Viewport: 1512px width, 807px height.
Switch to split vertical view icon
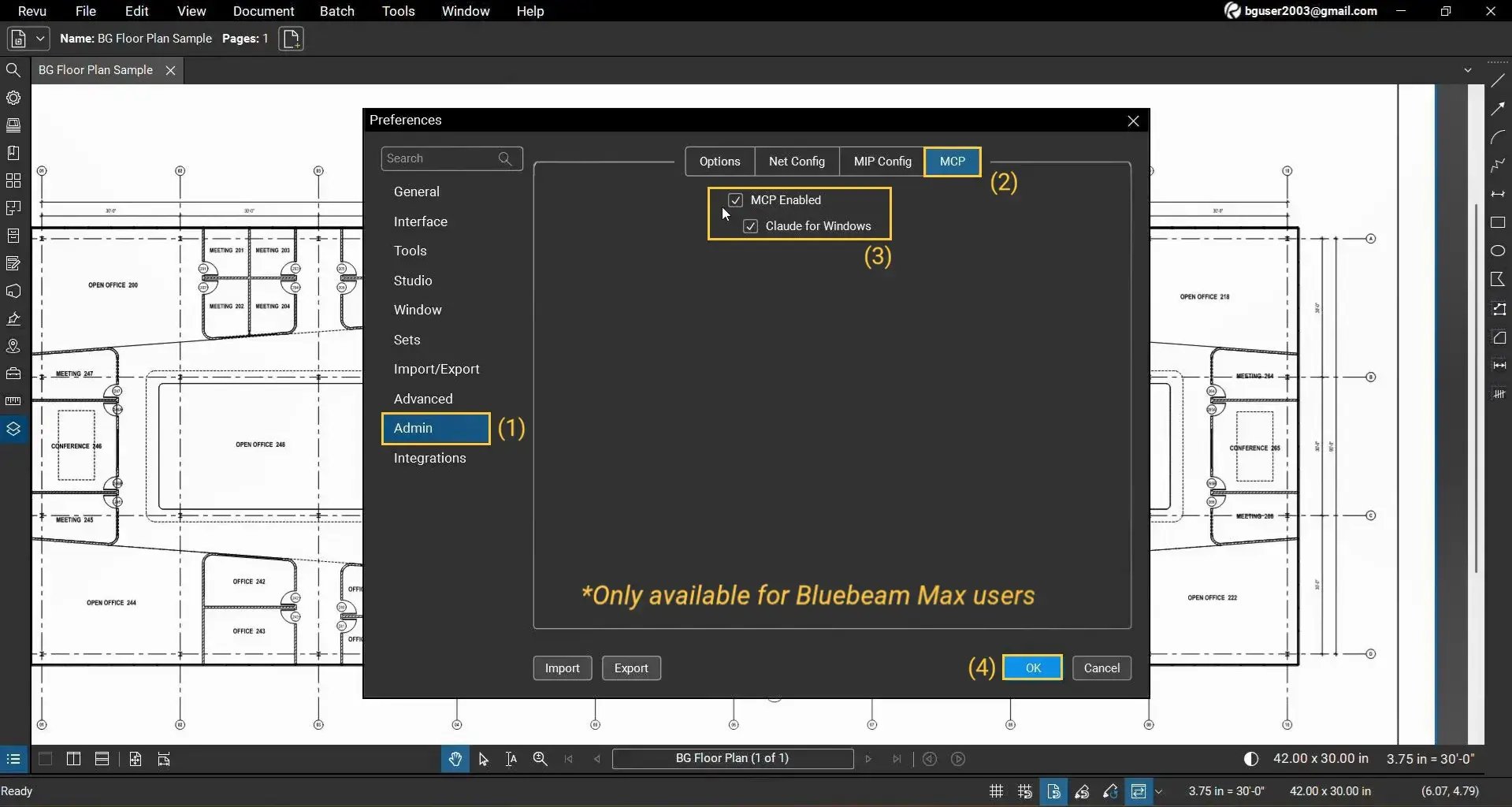(73, 759)
